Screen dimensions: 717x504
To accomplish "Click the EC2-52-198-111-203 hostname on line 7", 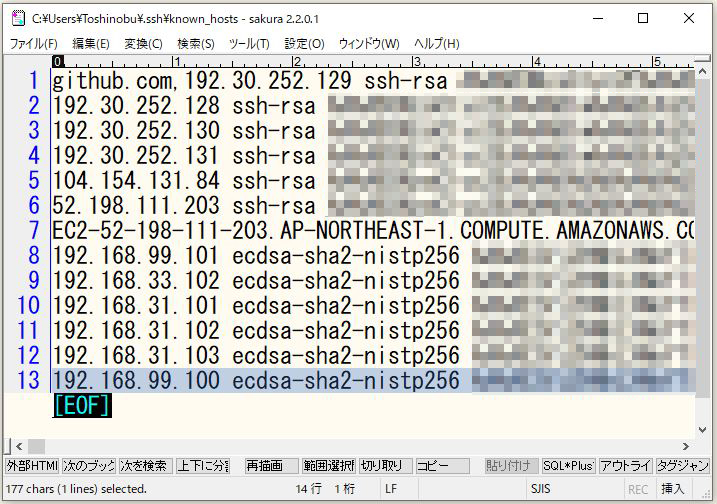I will pos(160,231).
